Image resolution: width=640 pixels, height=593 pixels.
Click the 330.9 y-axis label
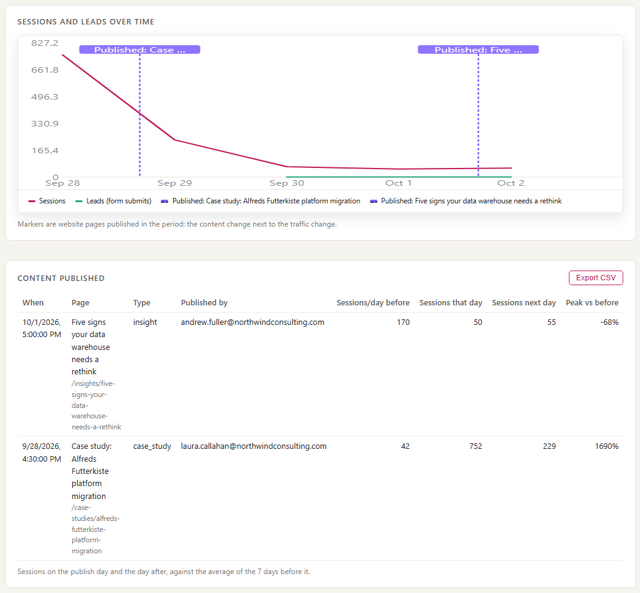tap(45, 124)
